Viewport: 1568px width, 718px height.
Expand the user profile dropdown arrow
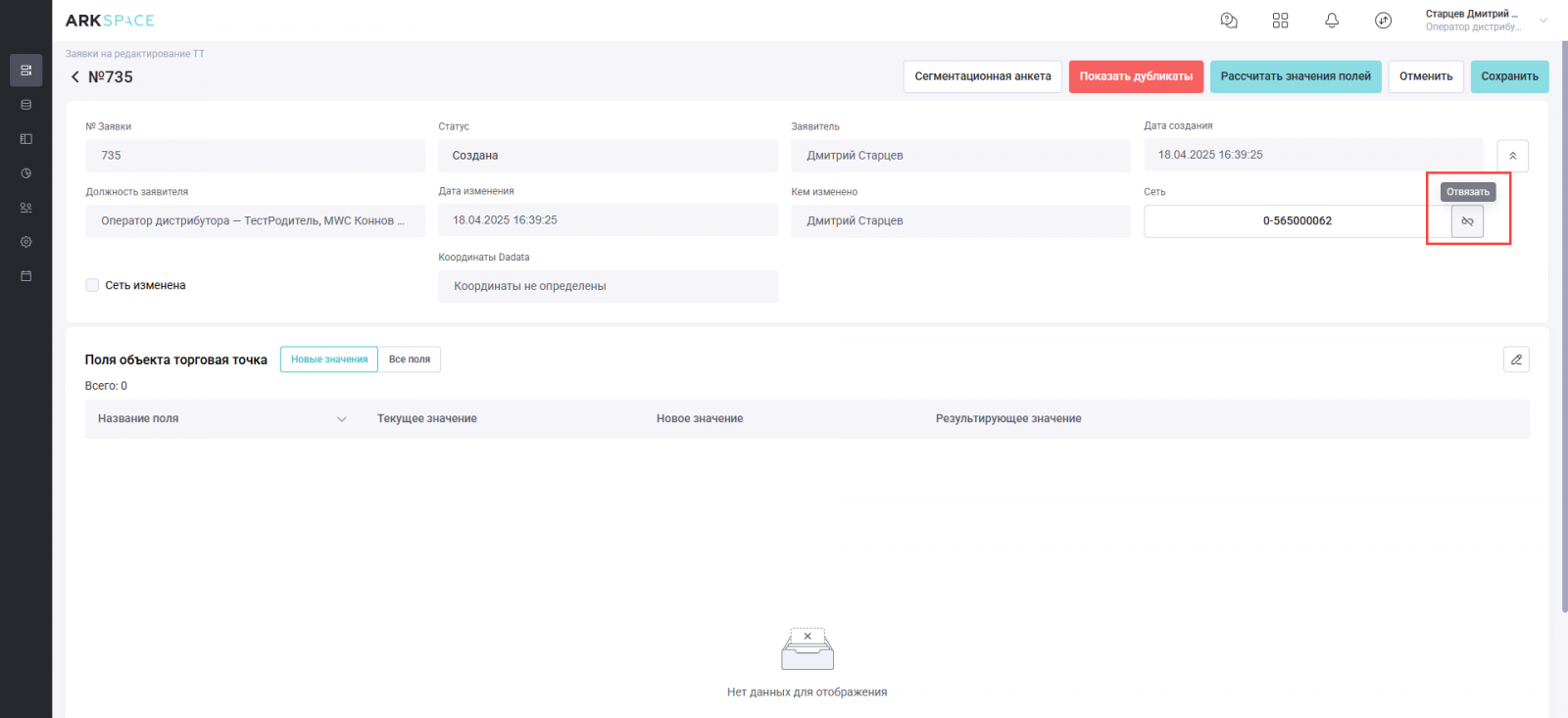tap(1543, 21)
